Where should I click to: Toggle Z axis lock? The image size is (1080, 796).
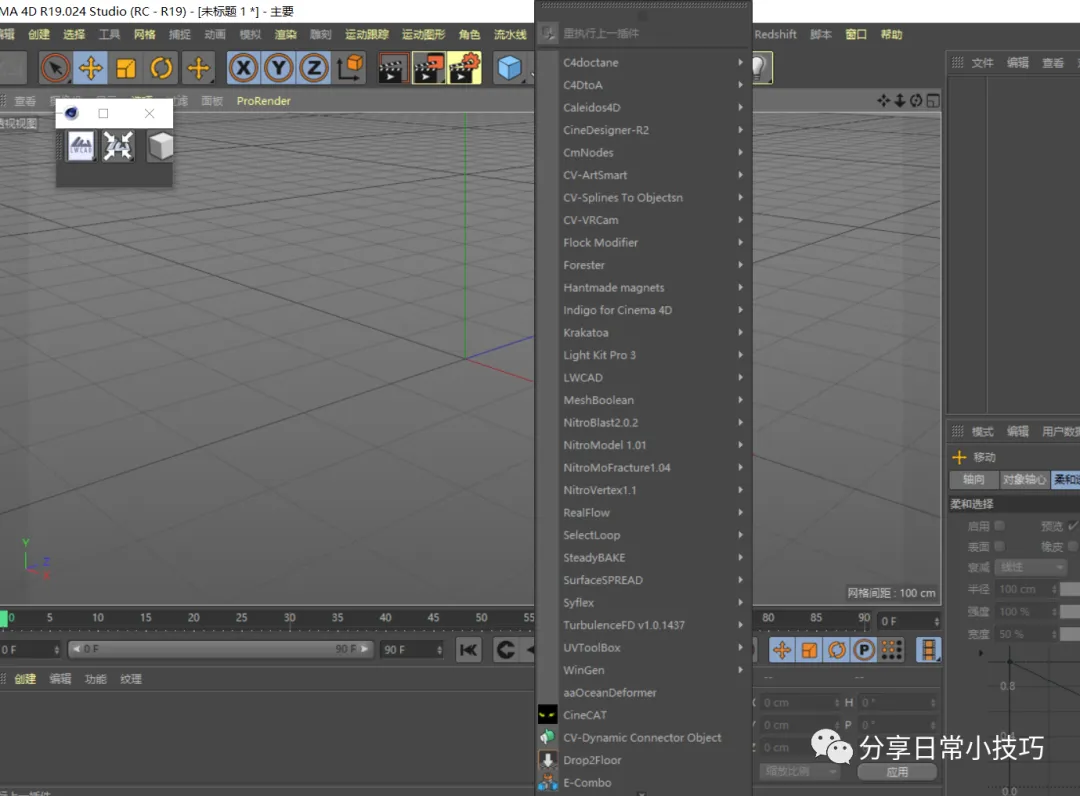point(314,68)
